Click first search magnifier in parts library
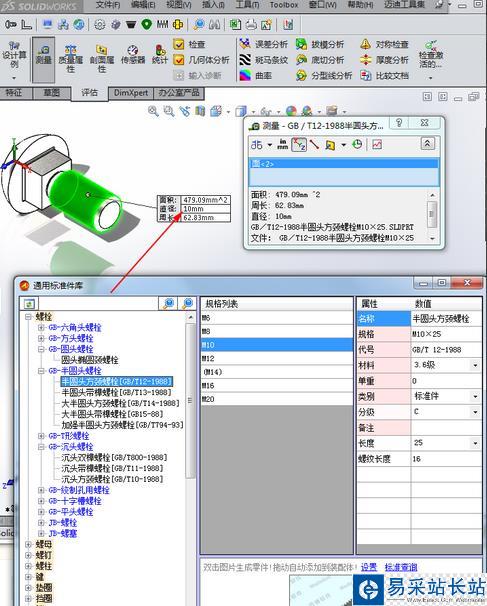The height and width of the screenshot is (606, 487). click(169, 303)
